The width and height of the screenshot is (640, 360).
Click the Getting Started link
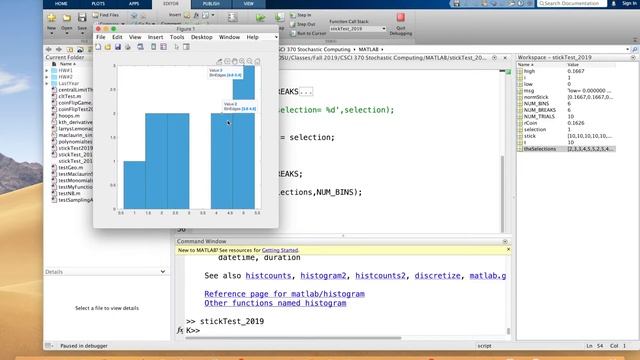pos(280,250)
